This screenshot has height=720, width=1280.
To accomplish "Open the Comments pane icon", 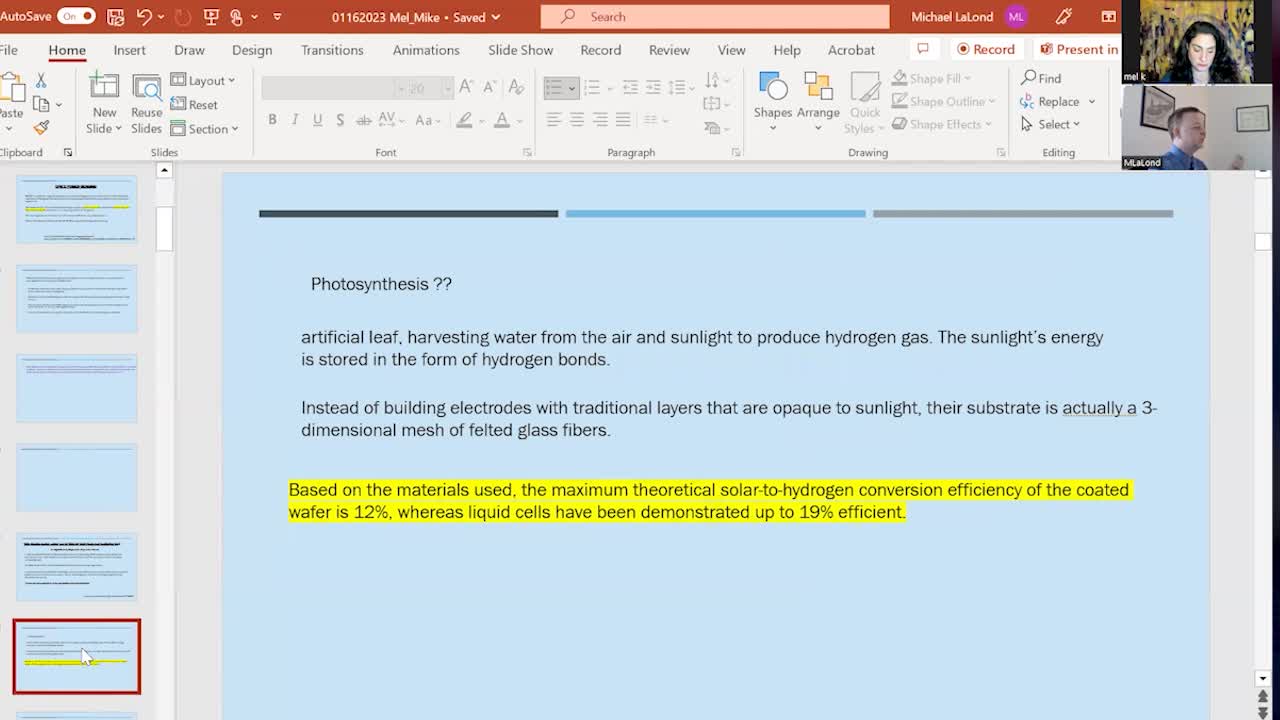I will [x=923, y=49].
